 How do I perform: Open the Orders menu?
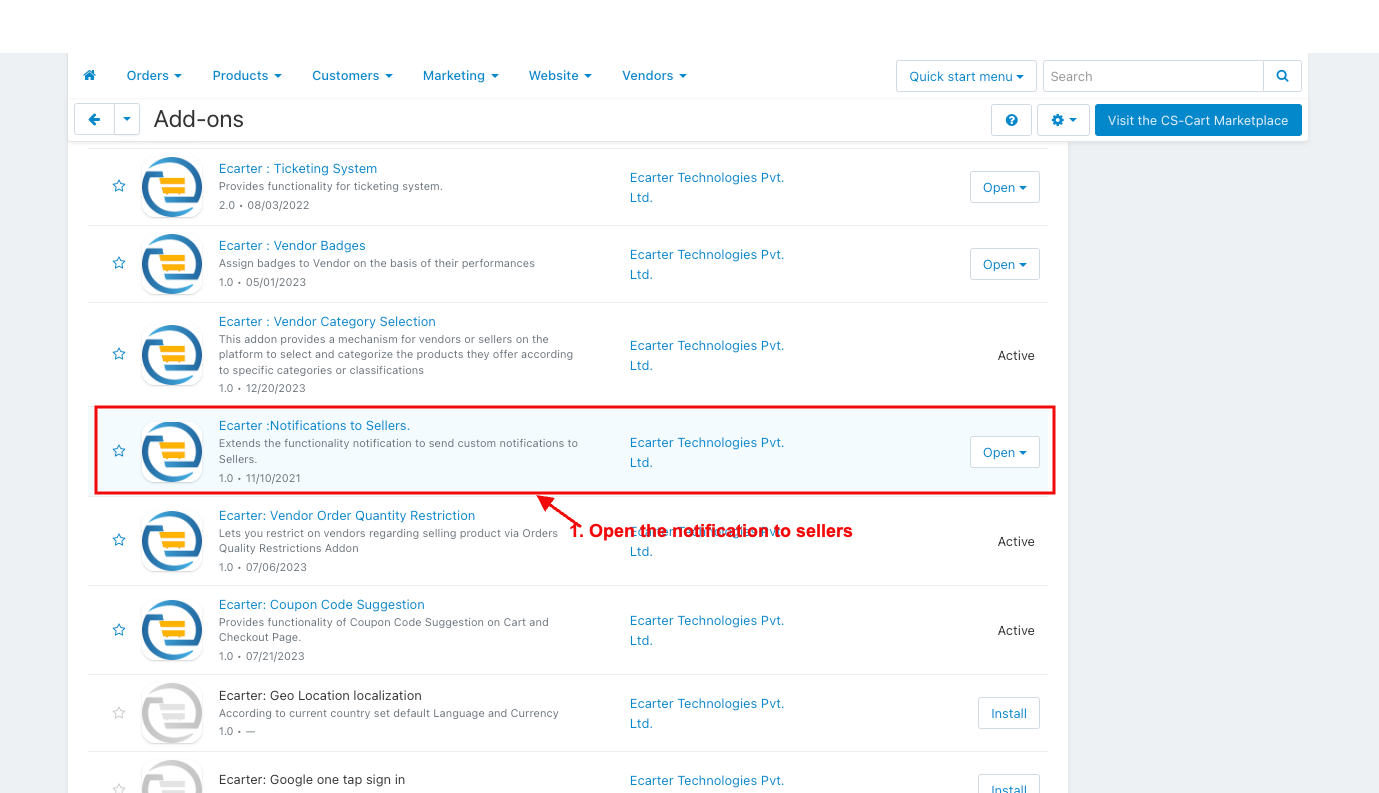tap(154, 75)
